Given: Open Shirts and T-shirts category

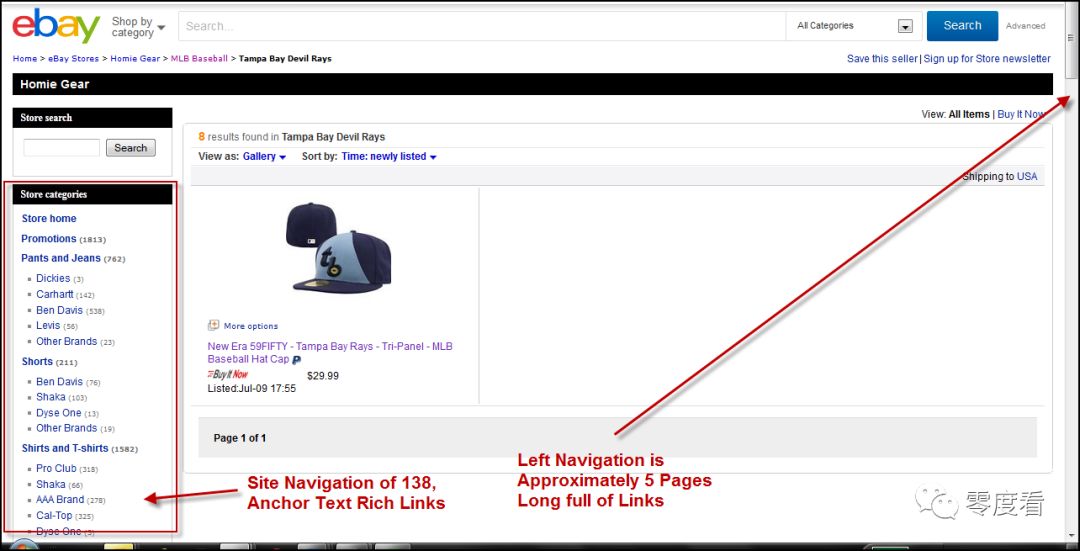Looking at the screenshot, I should [65, 448].
